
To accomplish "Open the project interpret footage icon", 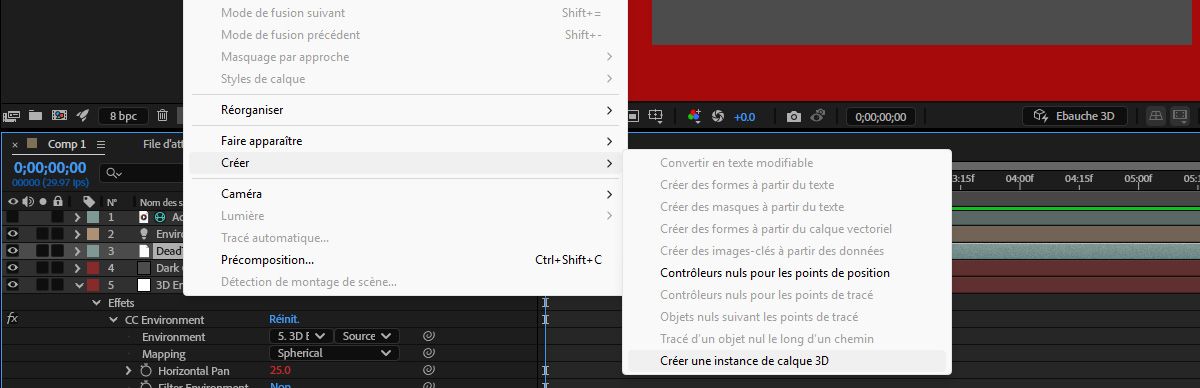I will click(12, 116).
